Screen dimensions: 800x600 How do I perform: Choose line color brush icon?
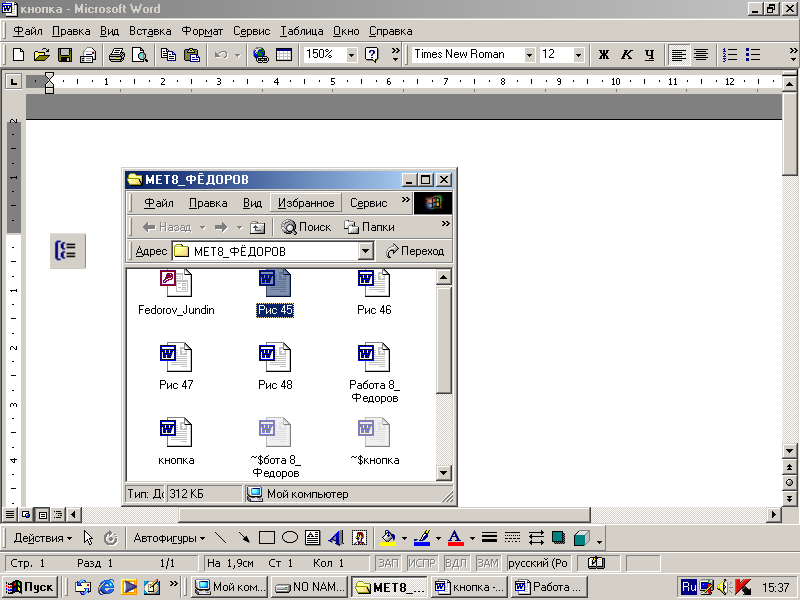point(422,538)
